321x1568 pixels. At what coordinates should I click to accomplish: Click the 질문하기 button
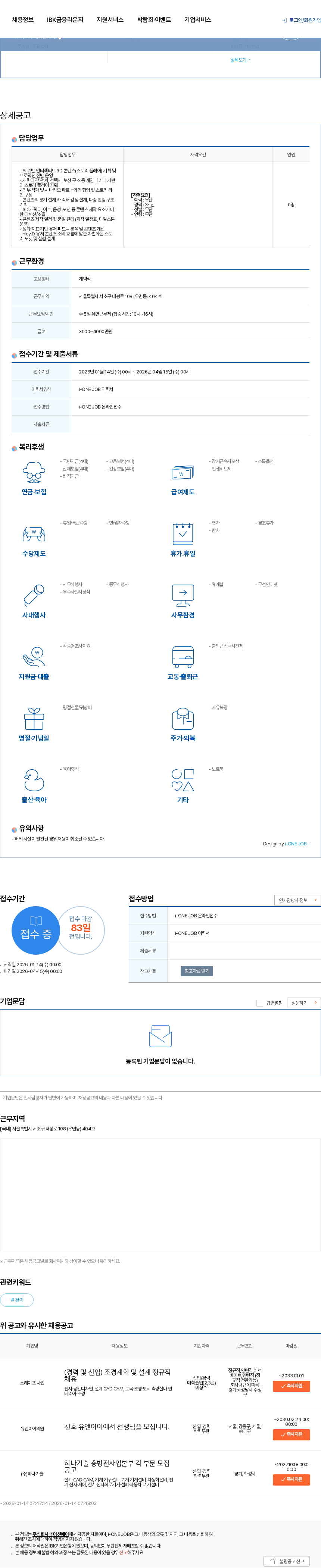pyautogui.click(x=303, y=1002)
